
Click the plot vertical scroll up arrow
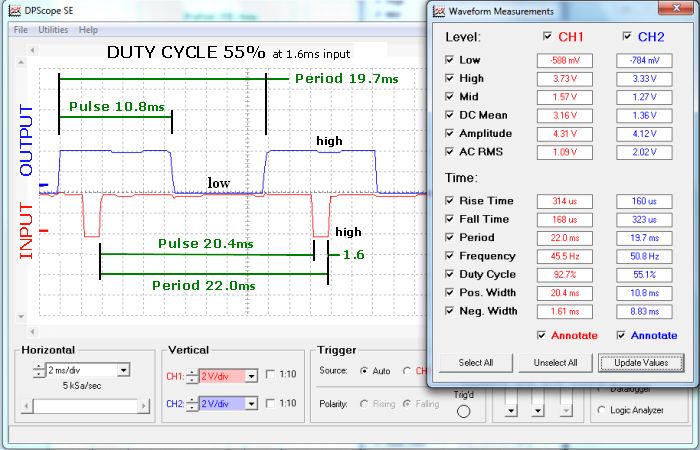pyautogui.click(x=21, y=62)
